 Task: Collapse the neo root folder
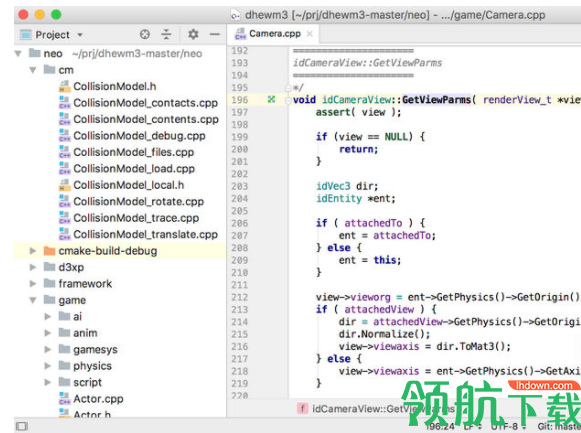(x=18, y=54)
